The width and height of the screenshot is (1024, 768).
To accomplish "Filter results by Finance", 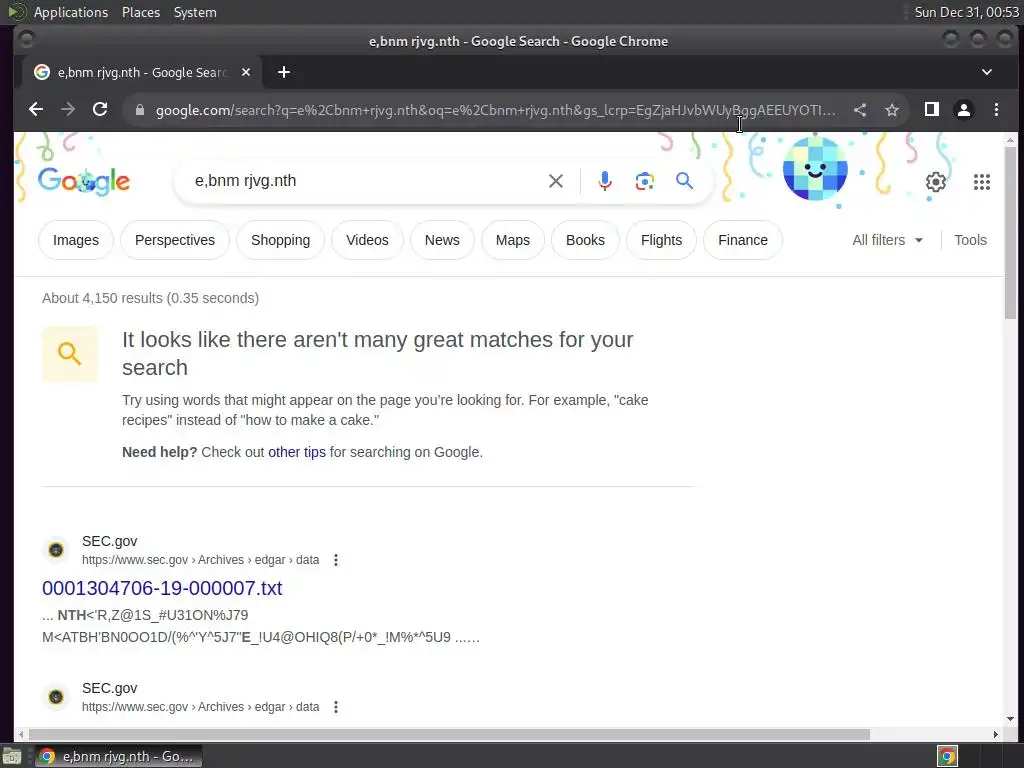I will 743,240.
